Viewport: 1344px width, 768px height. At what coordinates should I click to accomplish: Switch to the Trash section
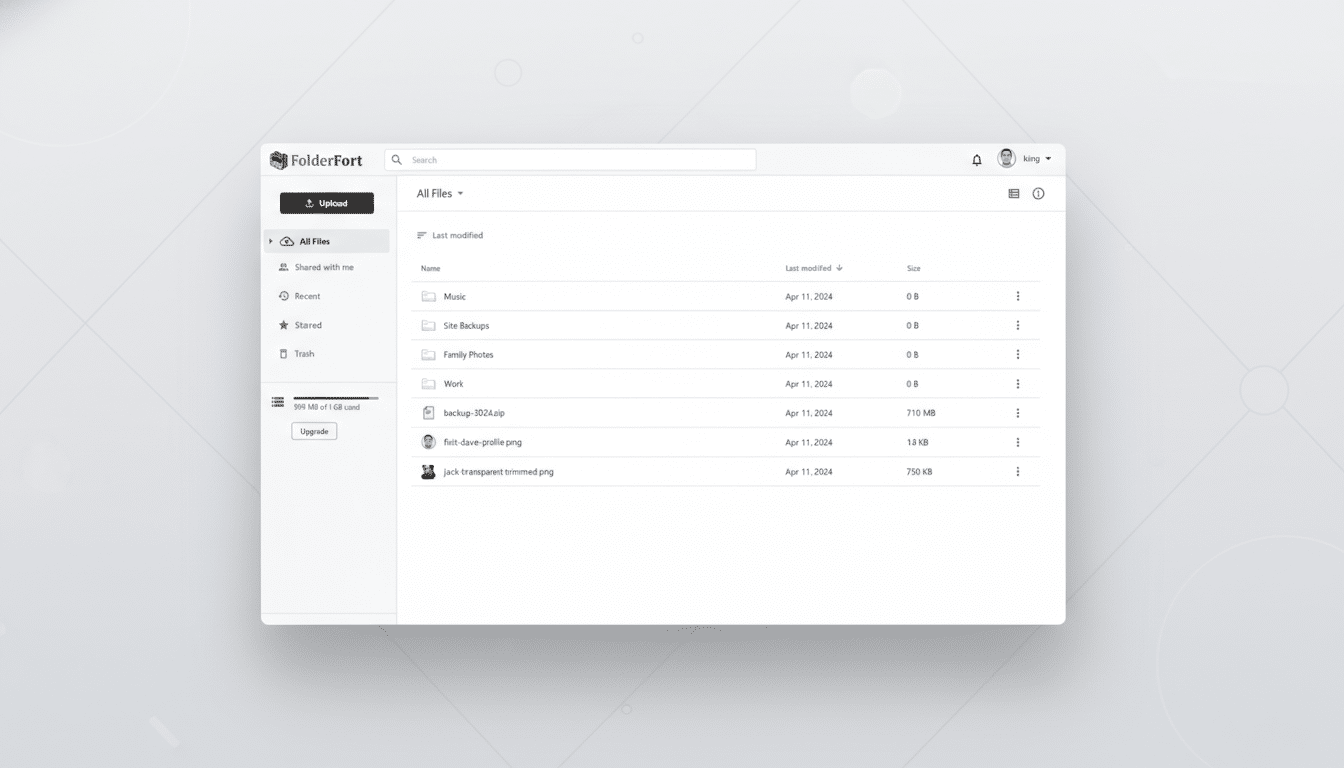[x=303, y=353]
